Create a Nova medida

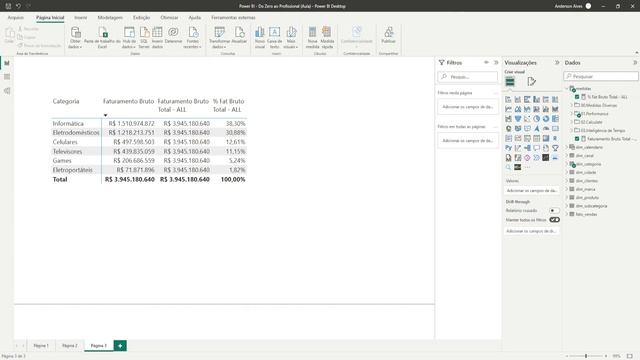[x=312, y=37]
